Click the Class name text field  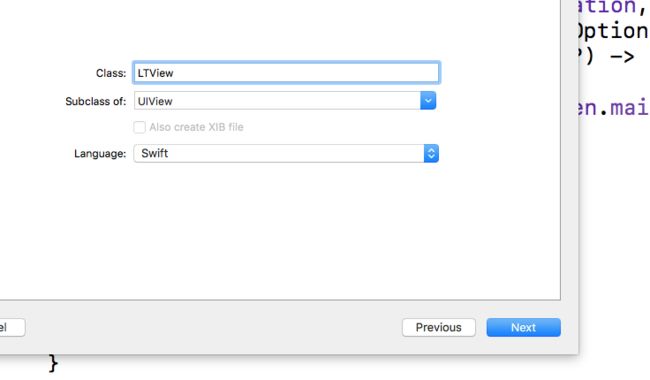(x=286, y=73)
